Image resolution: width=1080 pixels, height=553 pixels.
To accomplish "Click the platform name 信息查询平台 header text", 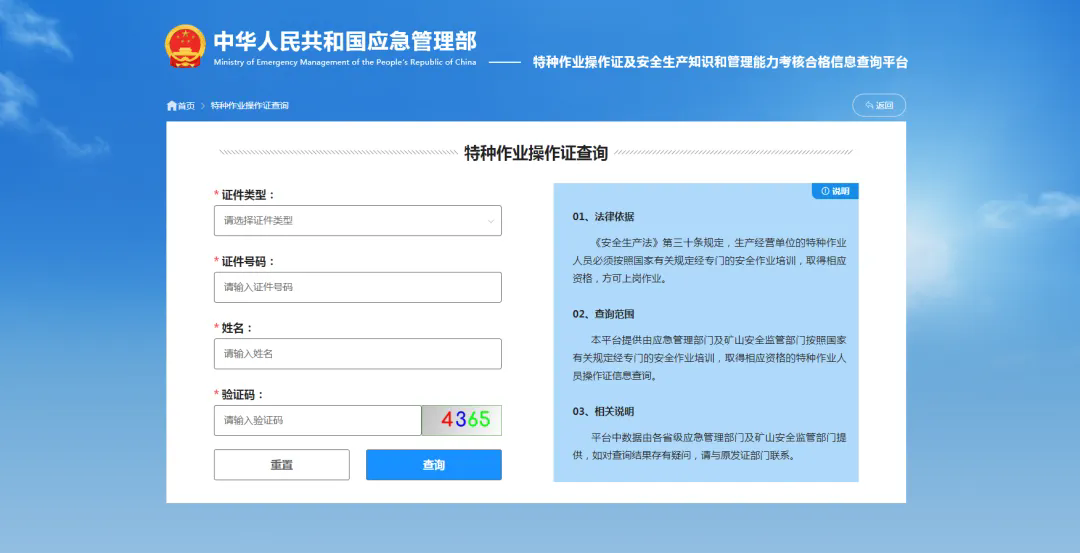I will click(720, 63).
